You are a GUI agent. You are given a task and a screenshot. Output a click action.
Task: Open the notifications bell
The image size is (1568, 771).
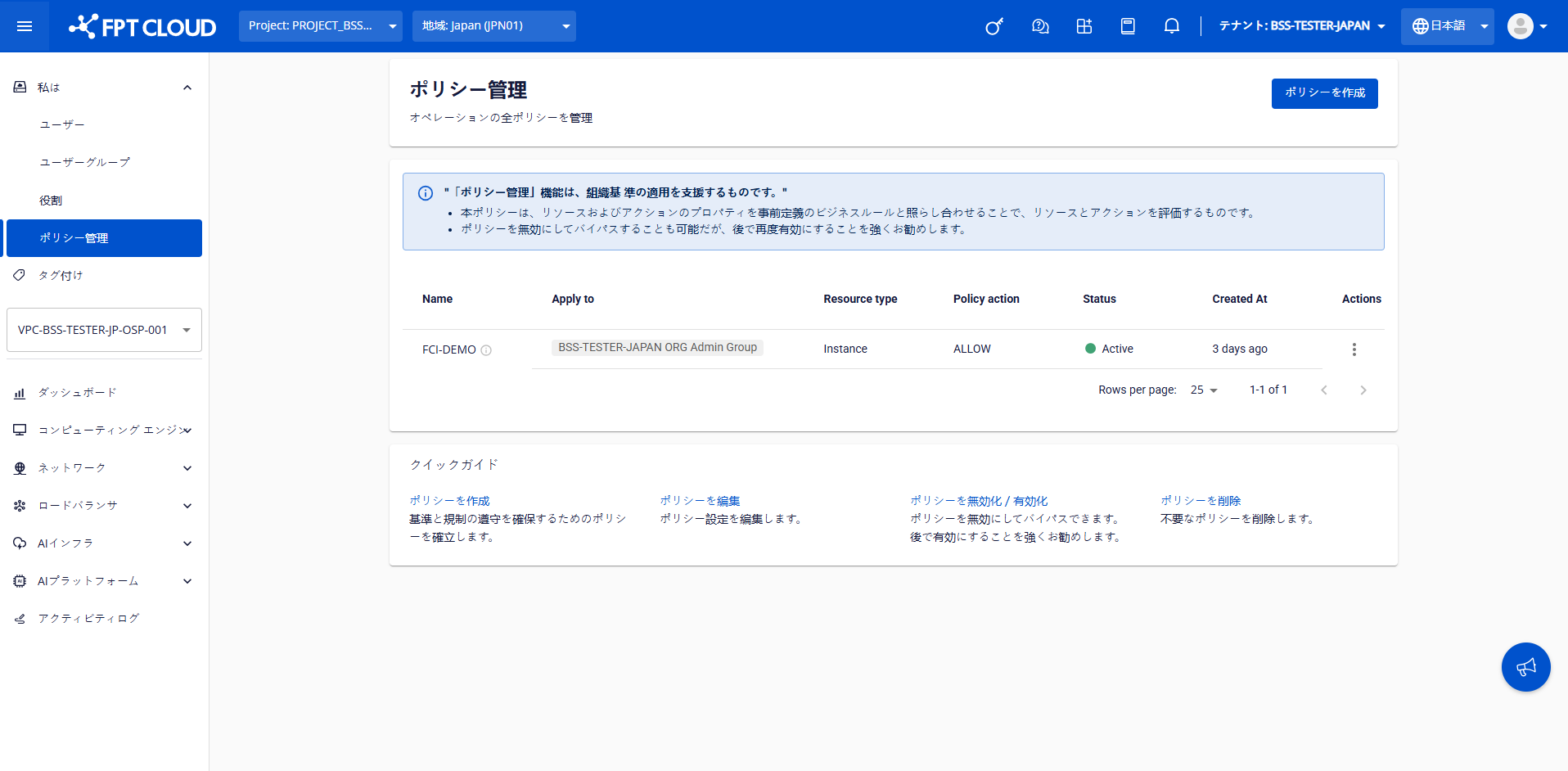tap(1172, 26)
